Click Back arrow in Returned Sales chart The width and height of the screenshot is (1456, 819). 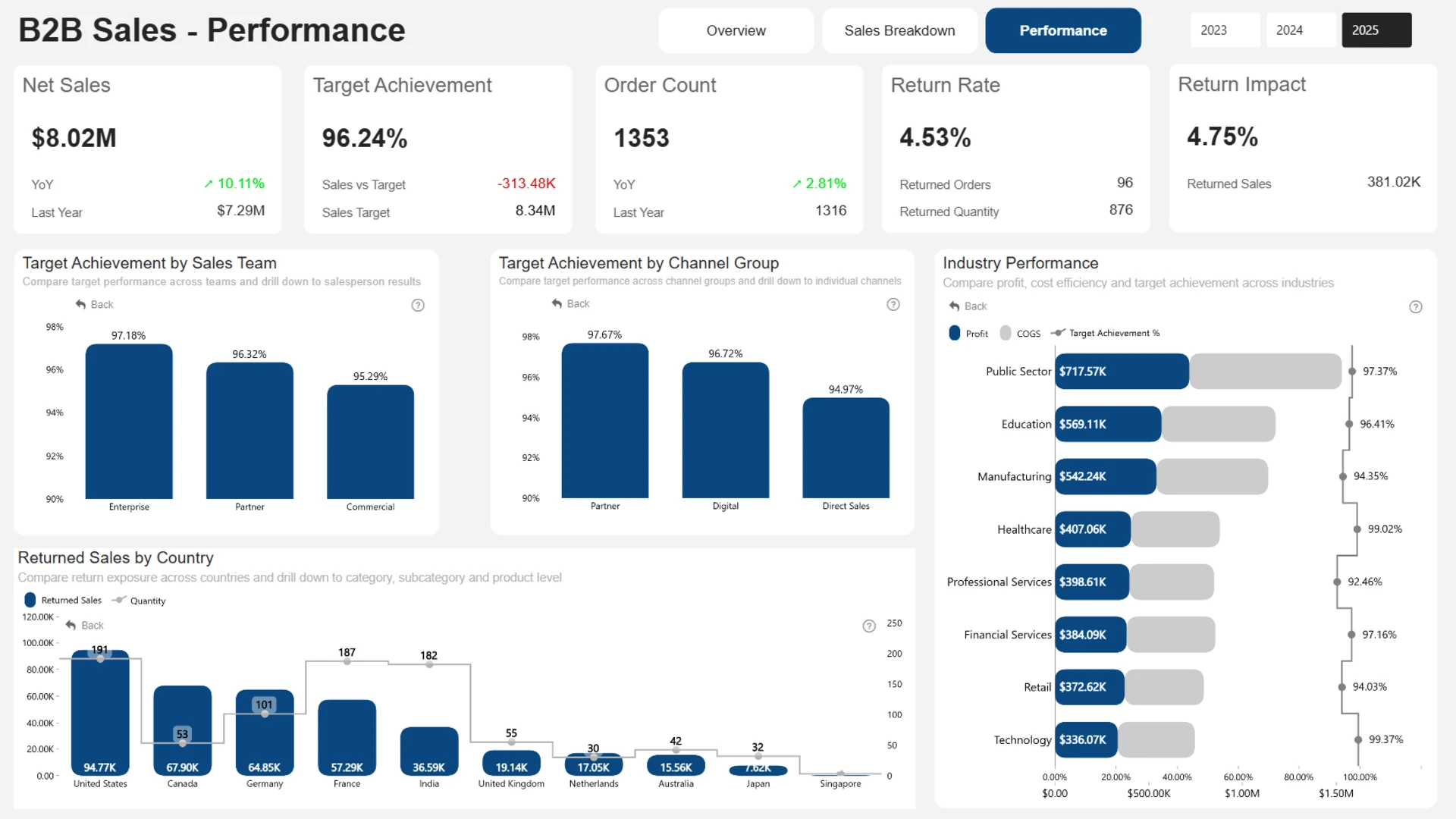point(71,625)
